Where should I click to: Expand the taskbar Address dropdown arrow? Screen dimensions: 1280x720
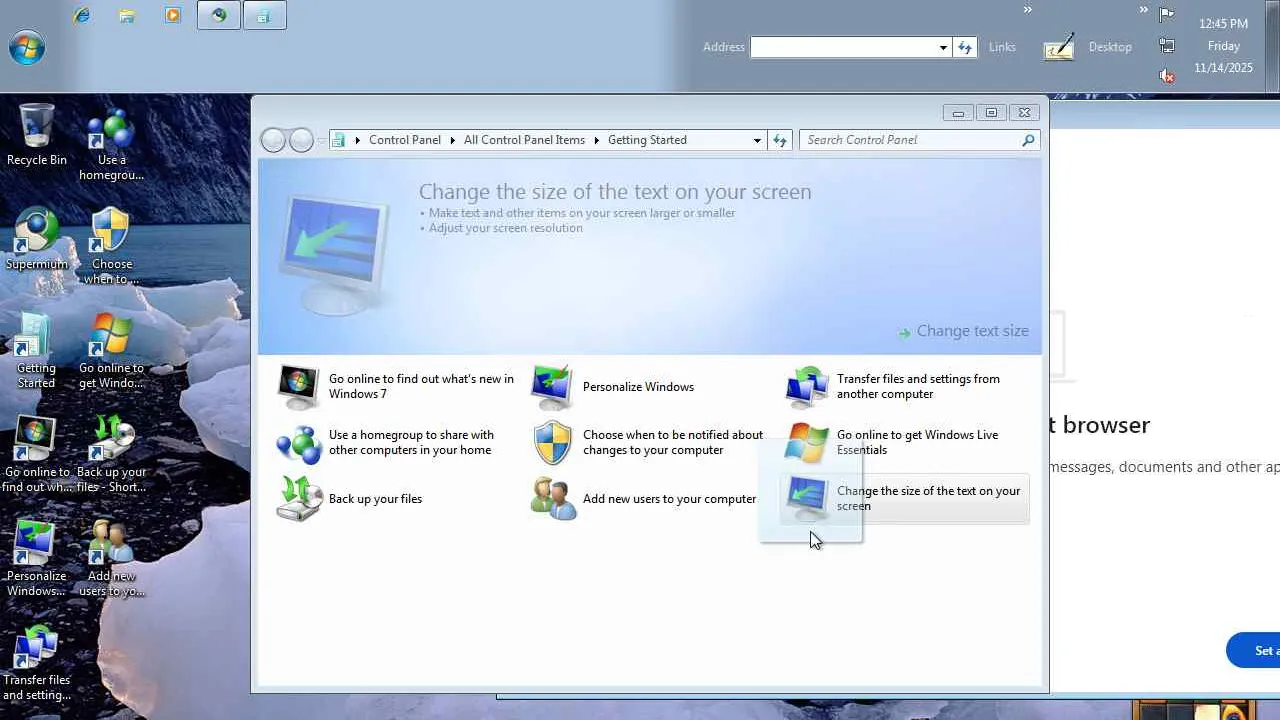click(x=943, y=47)
